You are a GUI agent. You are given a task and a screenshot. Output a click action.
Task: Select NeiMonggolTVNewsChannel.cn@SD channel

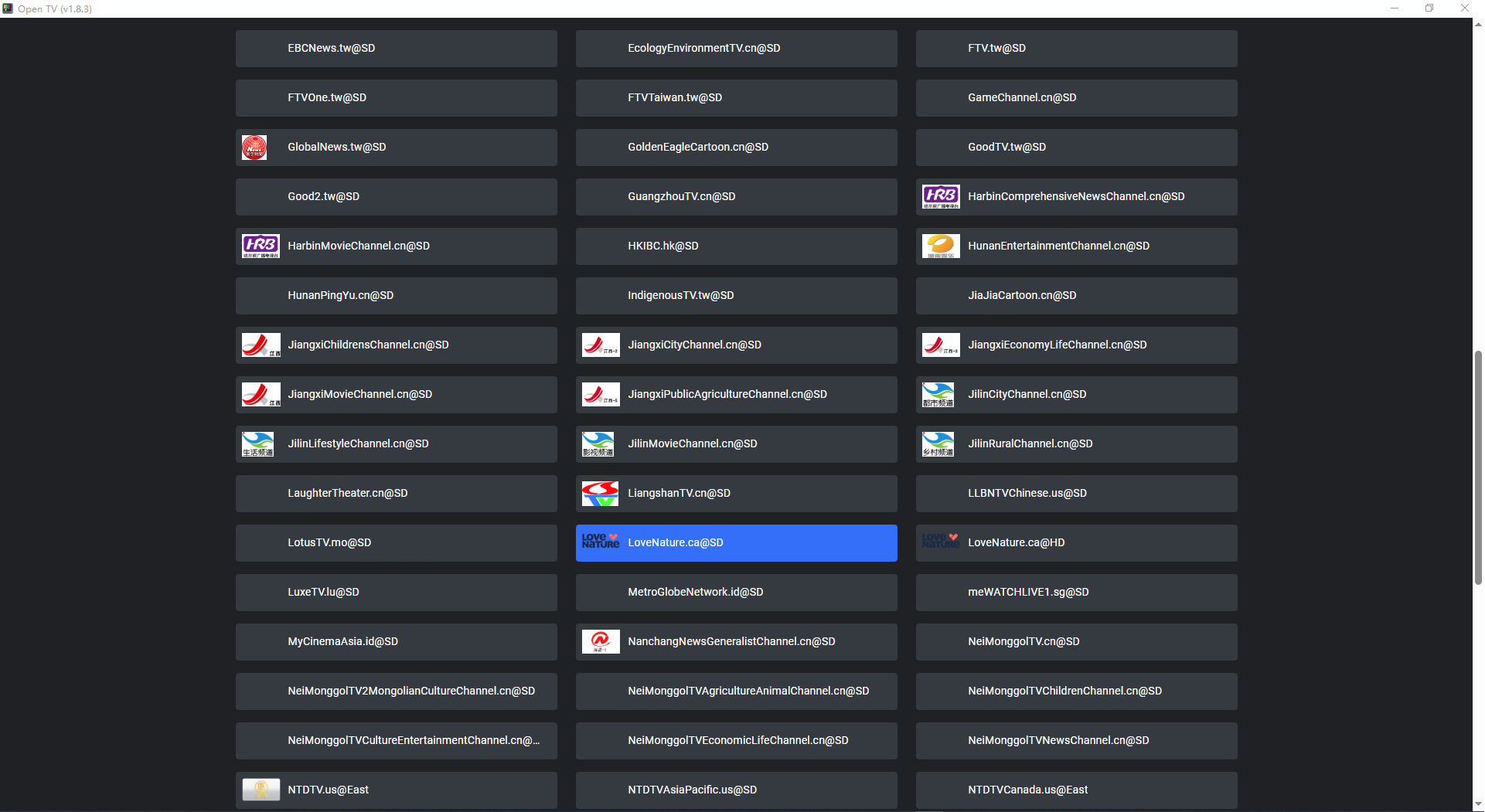[x=1076, y=741]
